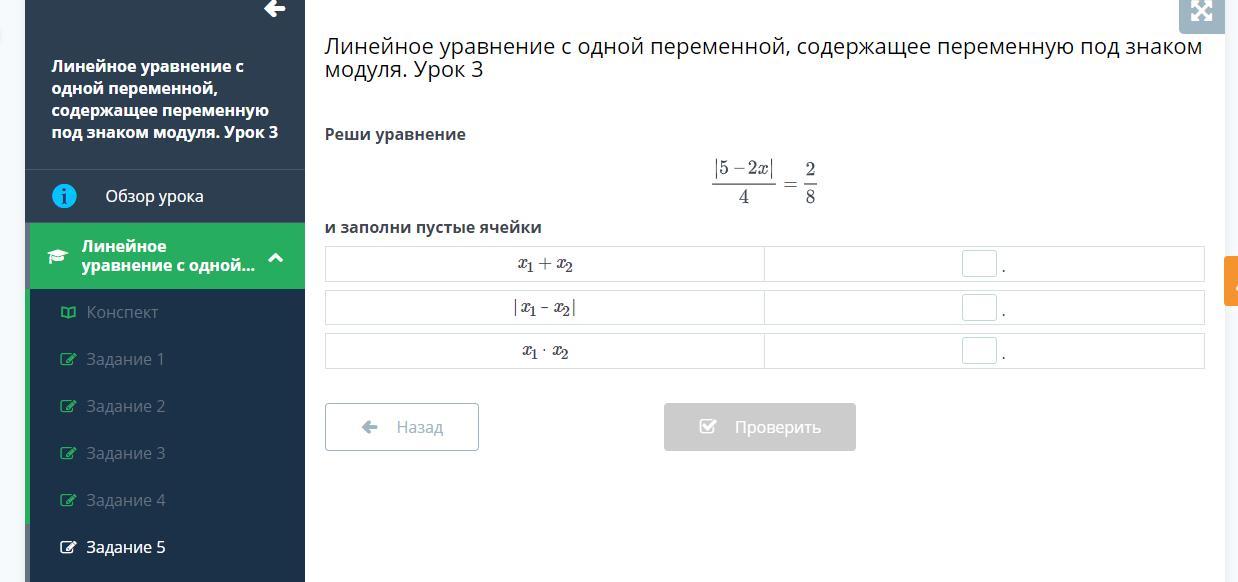This screenshot has width=1238, height=582.
Task: Click the fullscreen expand icon
Action: (1201, 11)
